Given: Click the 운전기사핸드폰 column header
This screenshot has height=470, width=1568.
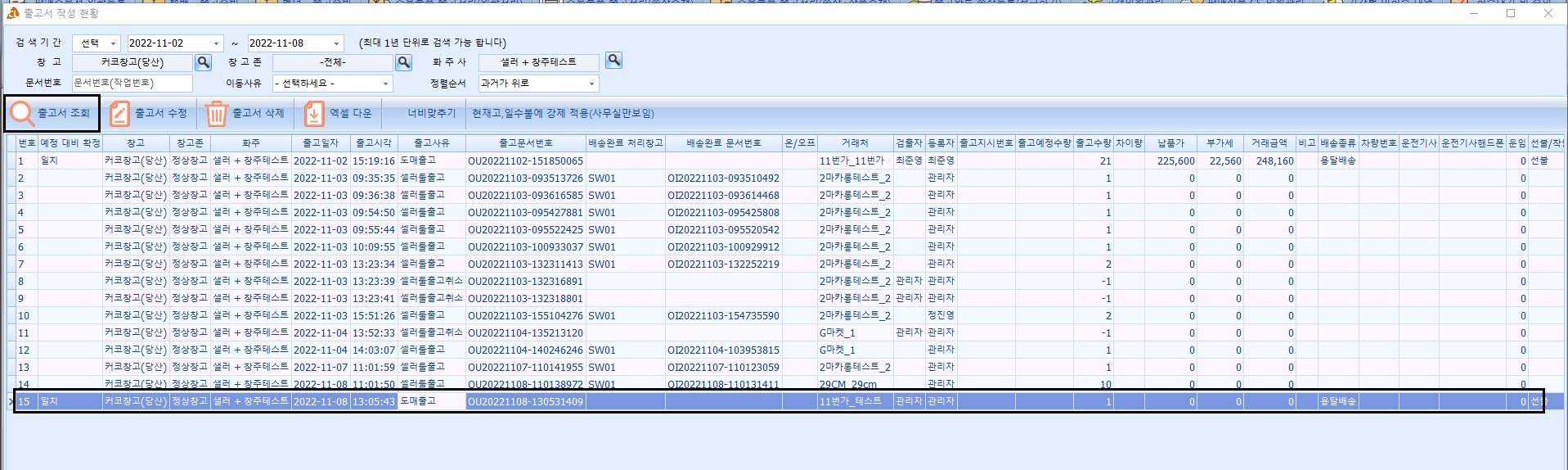Looking at the screenshot, I should (x=1472, y=143).
